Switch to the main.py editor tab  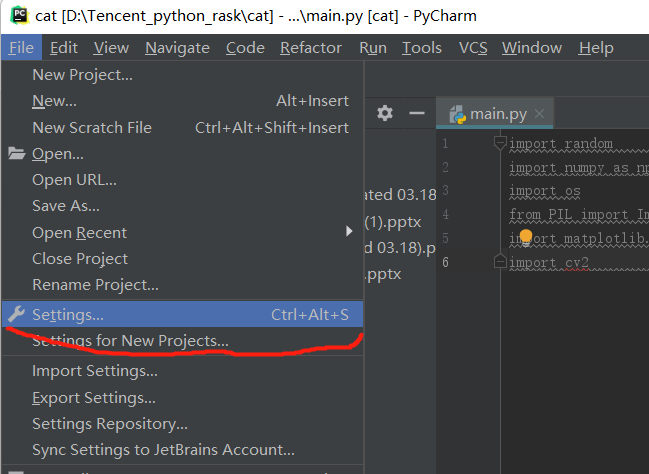495,113
